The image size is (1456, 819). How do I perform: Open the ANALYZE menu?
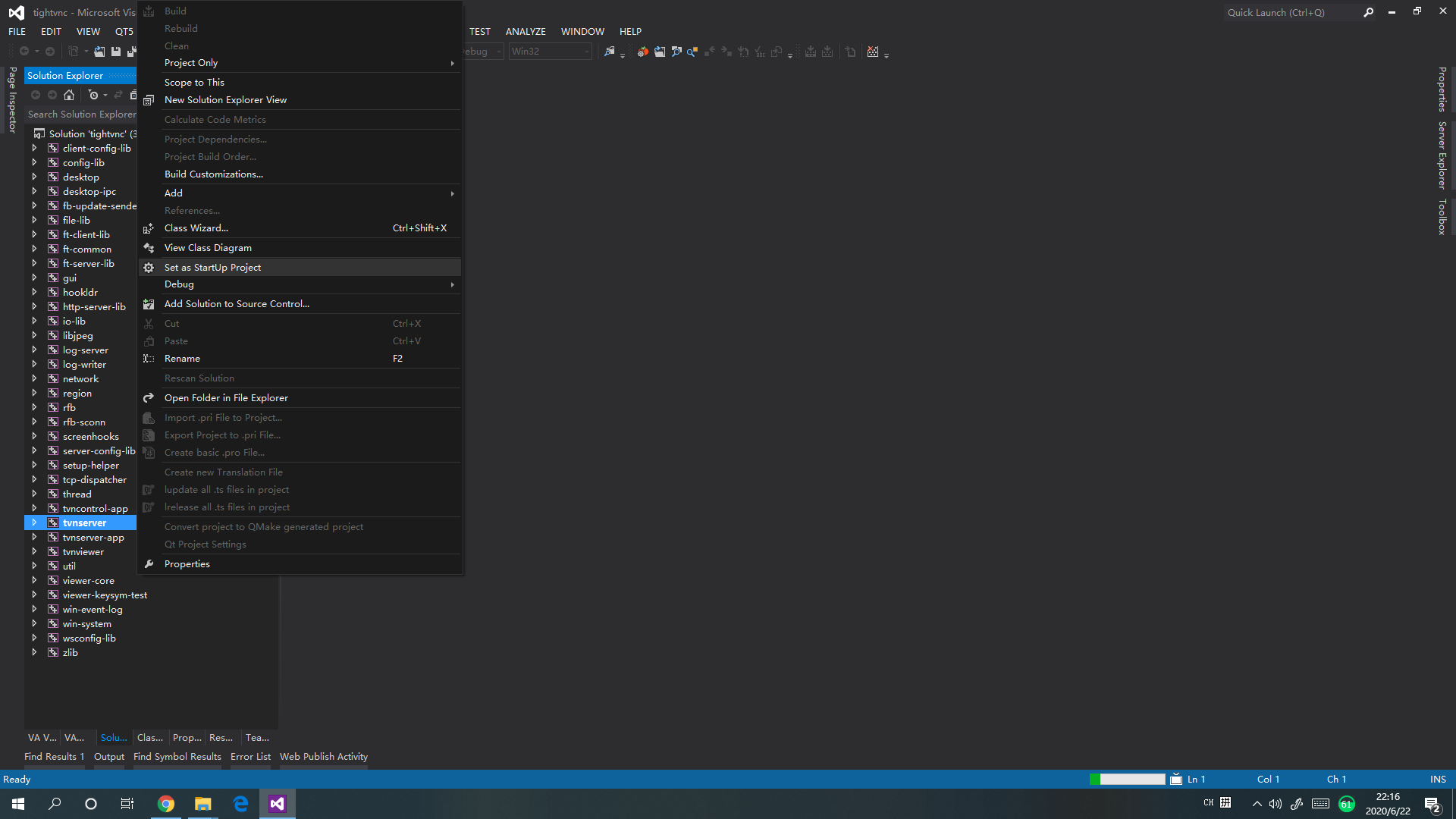click(526, 31)
